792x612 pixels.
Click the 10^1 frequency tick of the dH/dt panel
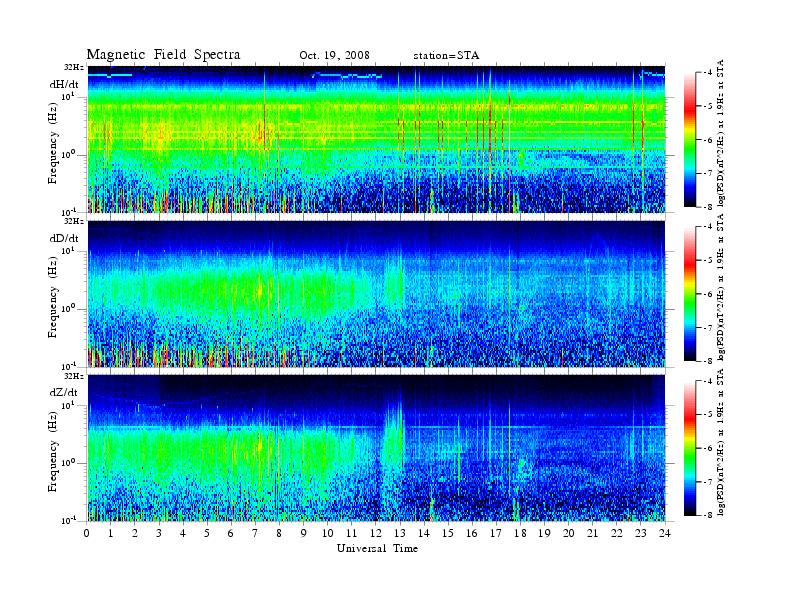(x=68, y=96)
